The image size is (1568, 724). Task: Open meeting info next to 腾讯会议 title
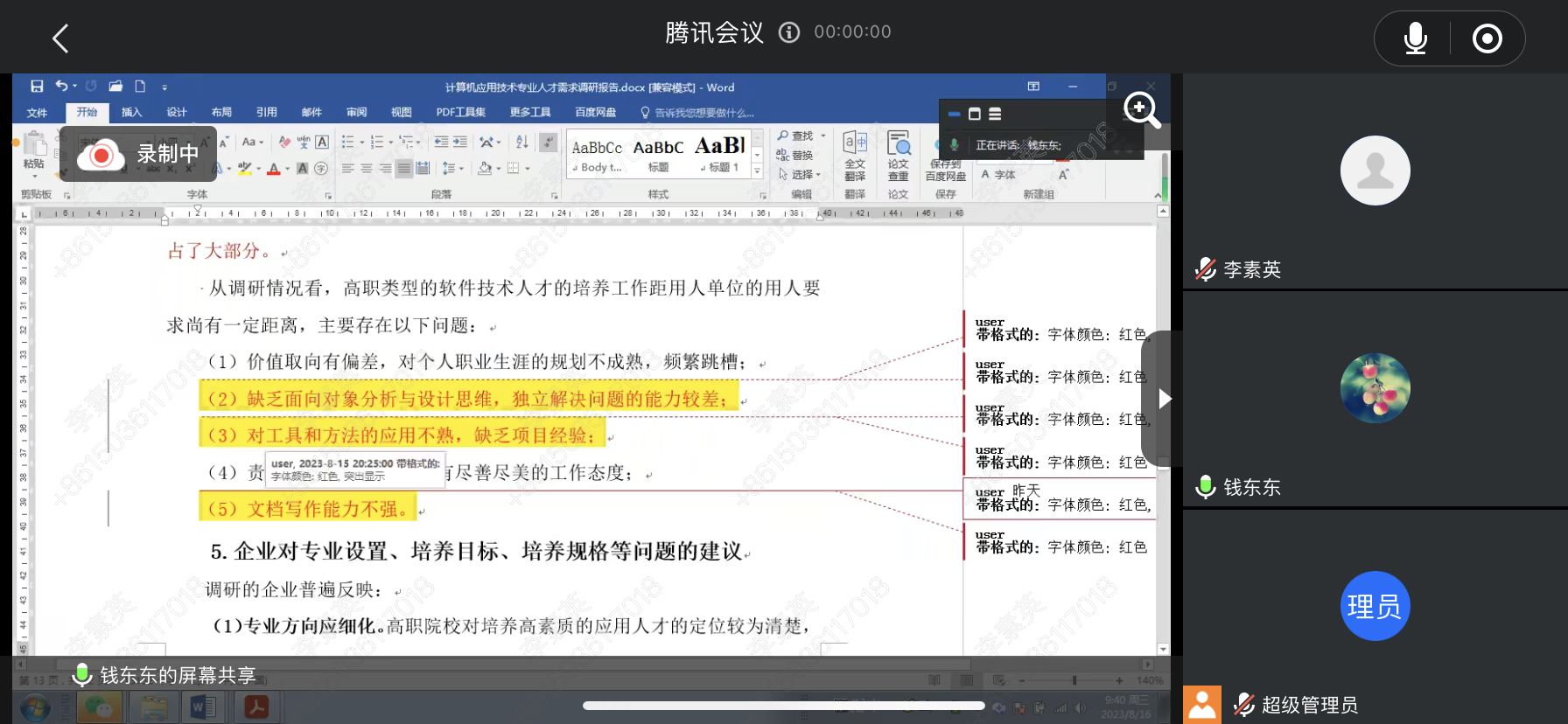[789, 33]
